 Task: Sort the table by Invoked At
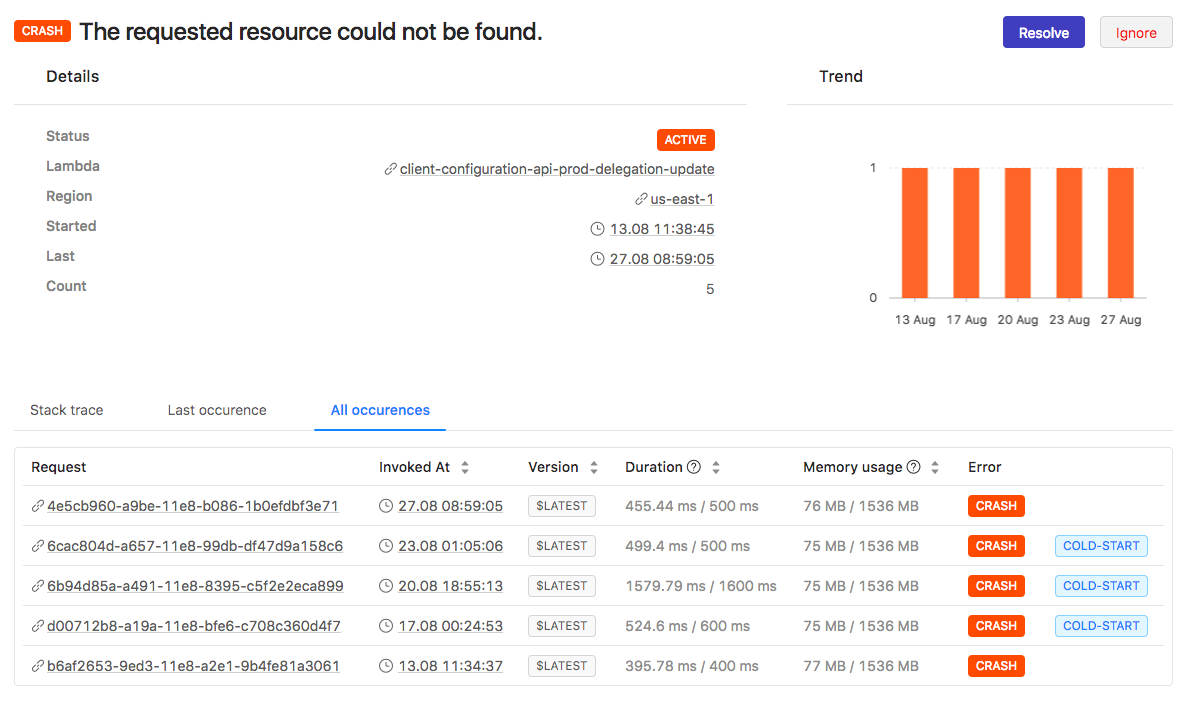tap(465, 467)
